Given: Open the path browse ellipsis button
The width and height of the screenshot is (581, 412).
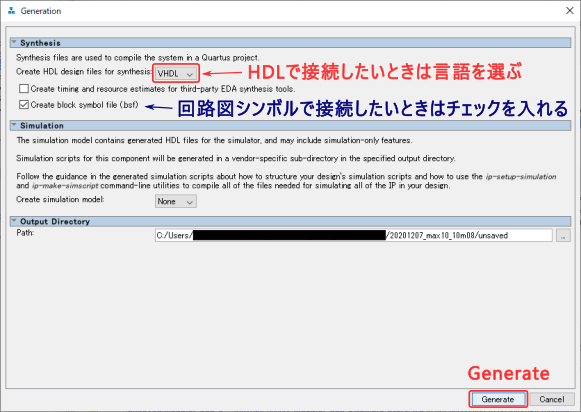Looking at the screenshot, I should pyautogui.click(x=563, y=235).
